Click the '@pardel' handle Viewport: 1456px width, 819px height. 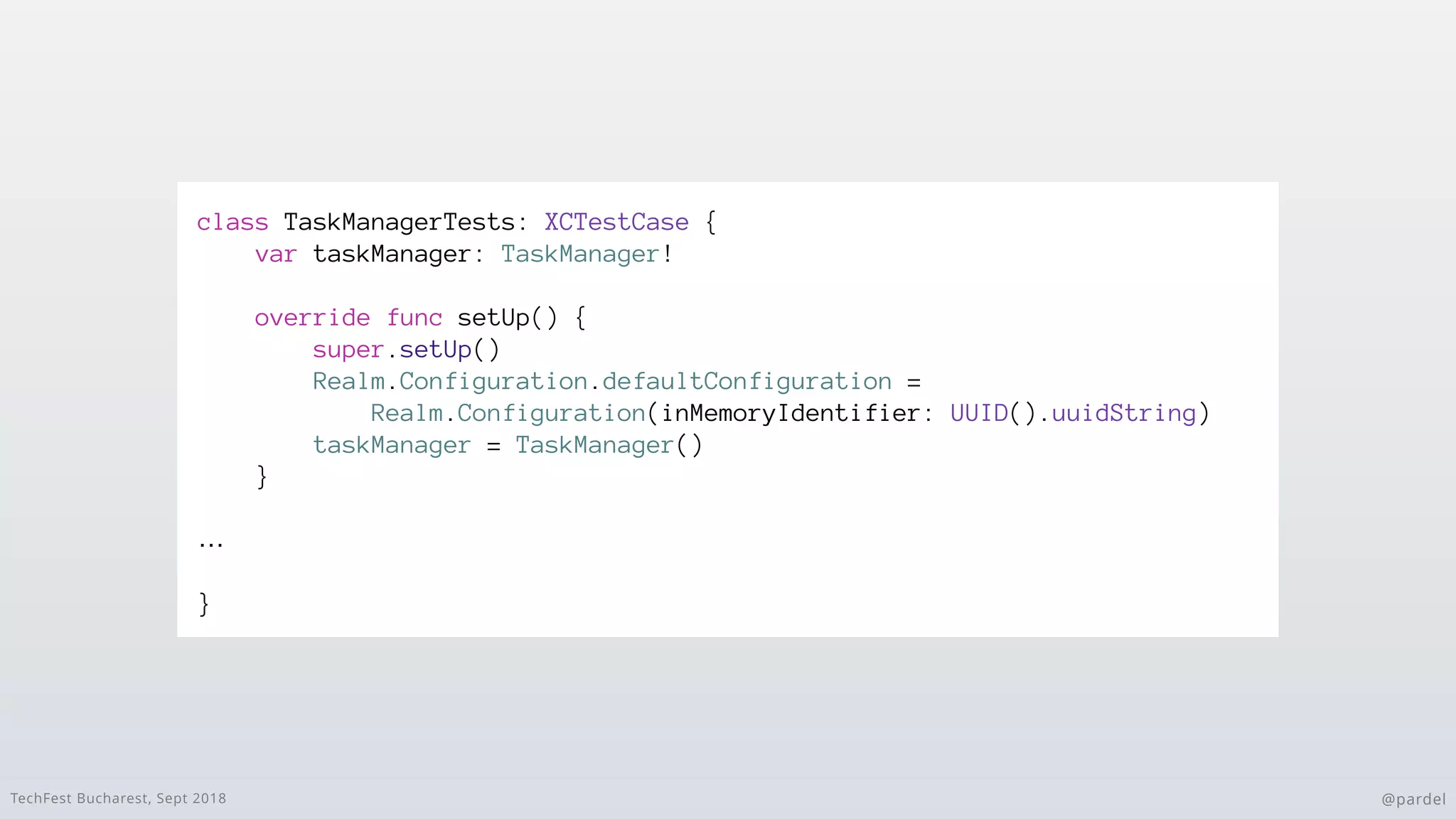[1413, 799]
